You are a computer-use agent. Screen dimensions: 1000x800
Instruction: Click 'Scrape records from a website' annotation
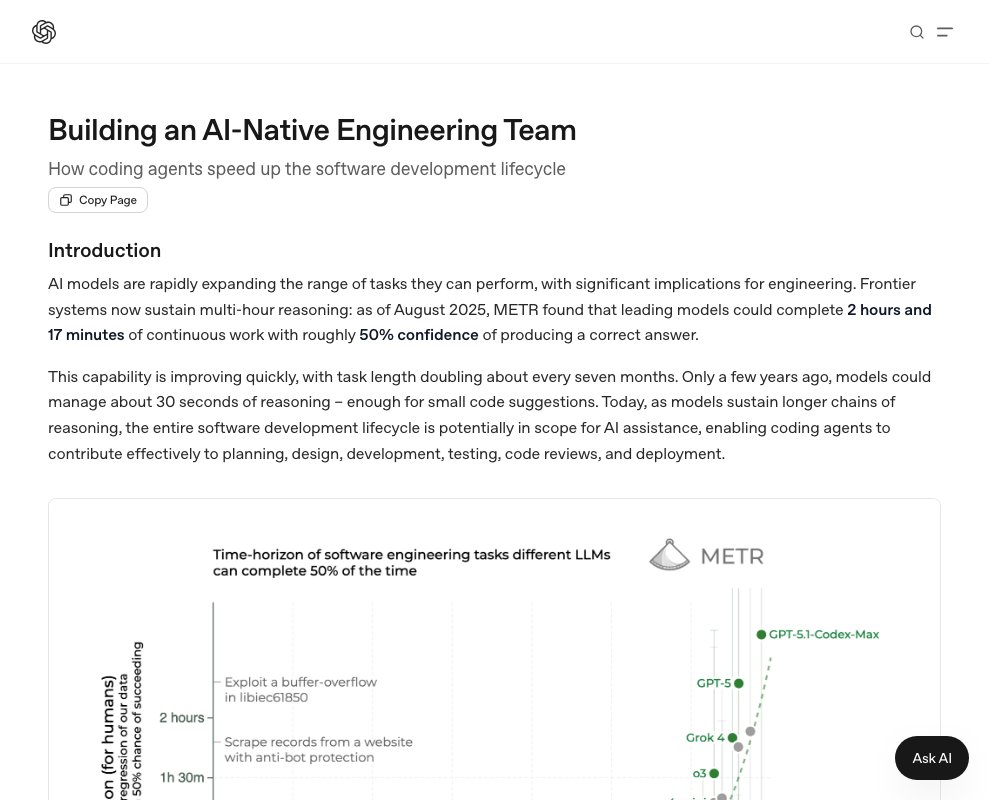318,750
